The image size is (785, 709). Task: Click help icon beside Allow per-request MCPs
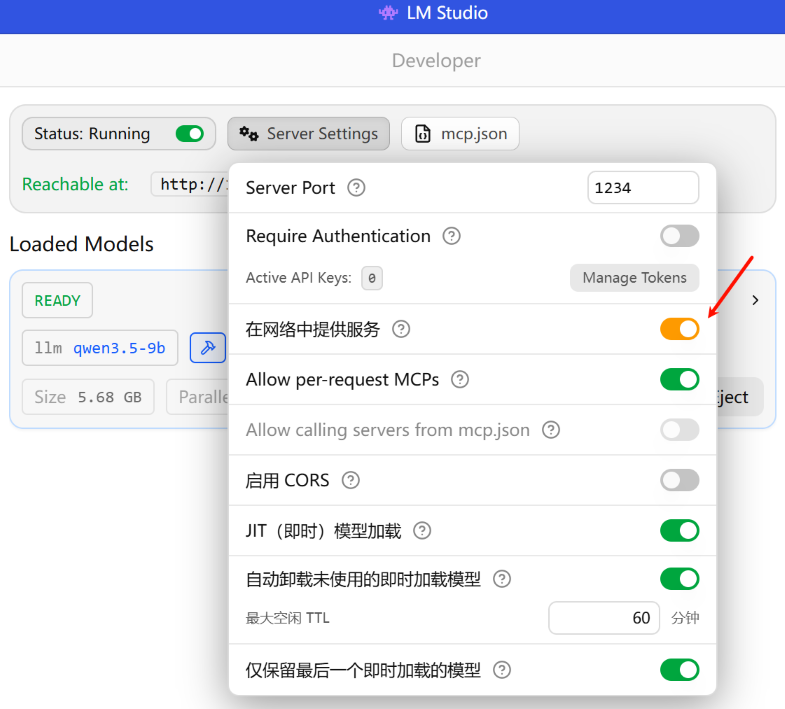point(459,380)
